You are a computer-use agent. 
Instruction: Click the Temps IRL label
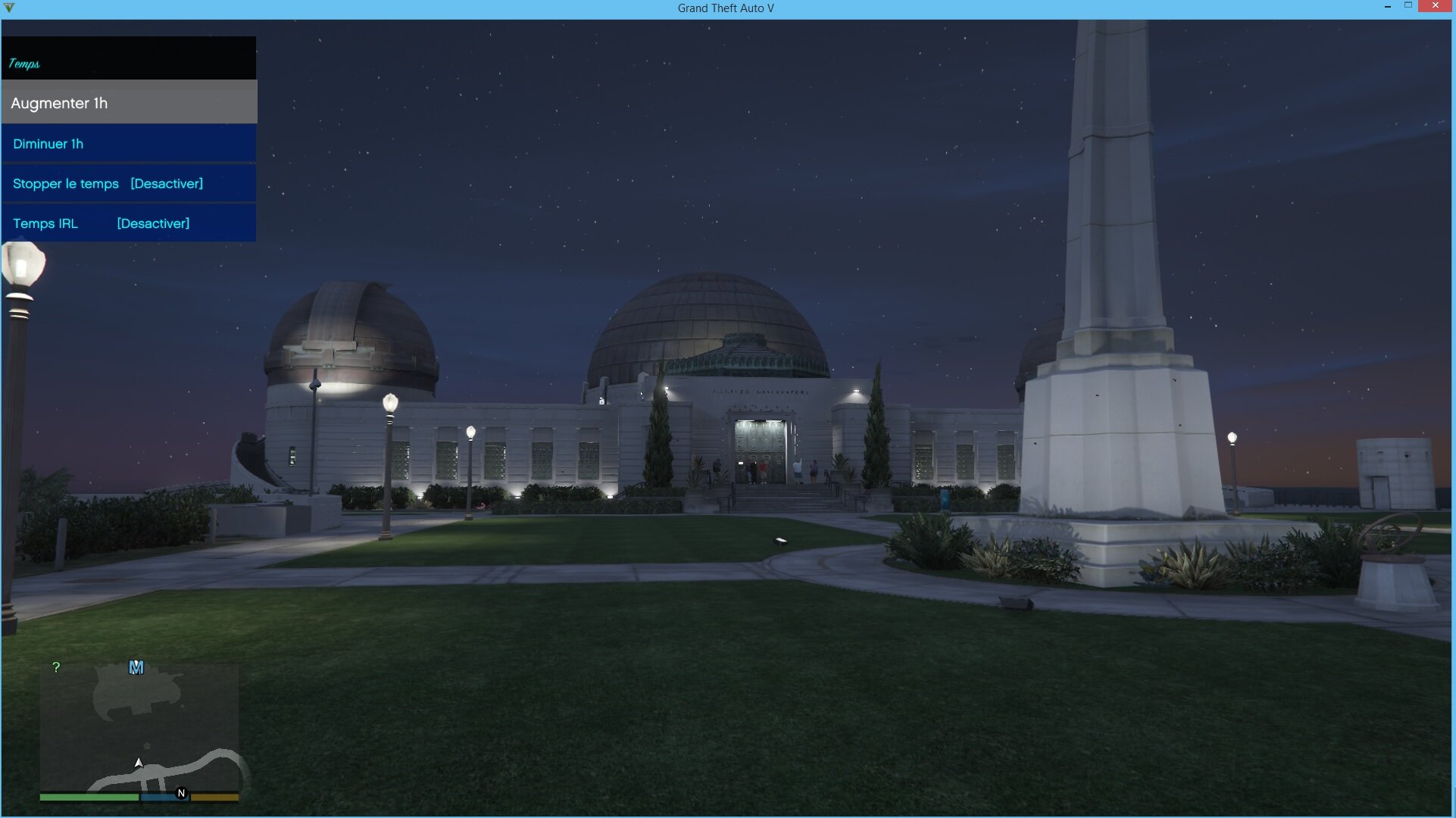(45, 223)
